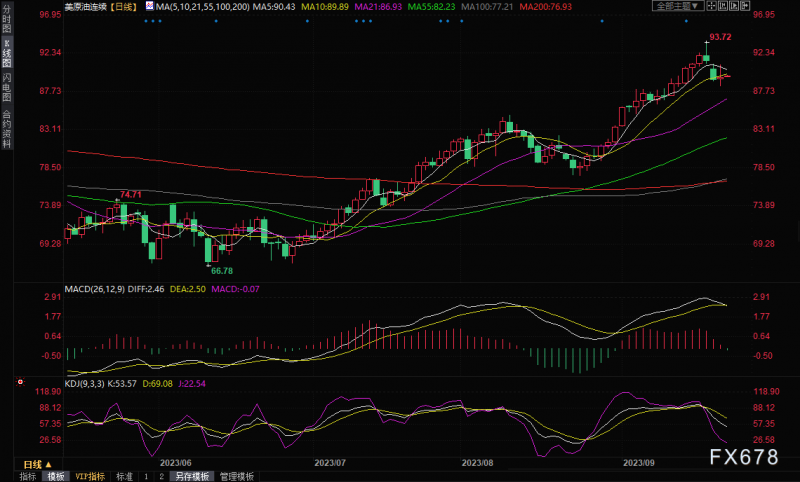Switch to 分时图 side tab
800x482 pixels.
pyautogui.click(x=6, y=22)
